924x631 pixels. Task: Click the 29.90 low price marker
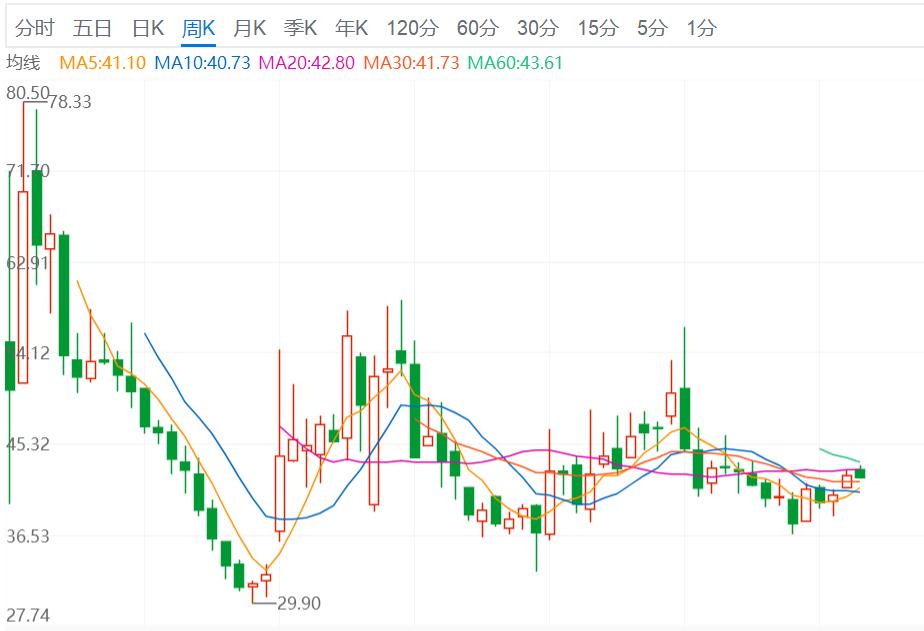(299, 603)
